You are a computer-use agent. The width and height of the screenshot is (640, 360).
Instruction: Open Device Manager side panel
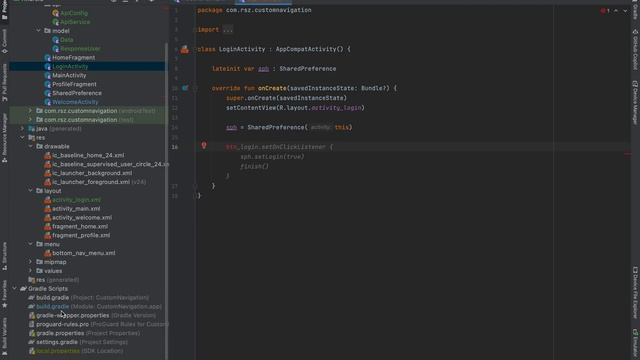click(635, 102)
